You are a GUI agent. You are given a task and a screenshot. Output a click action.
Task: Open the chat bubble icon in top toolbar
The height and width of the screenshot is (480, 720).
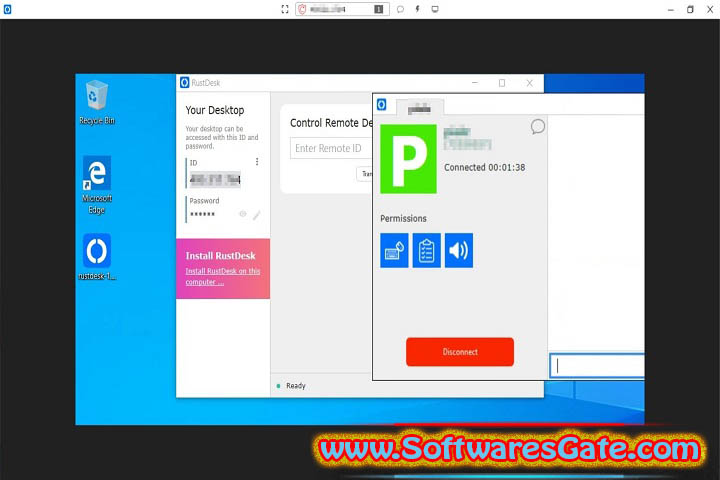(400, 9)
